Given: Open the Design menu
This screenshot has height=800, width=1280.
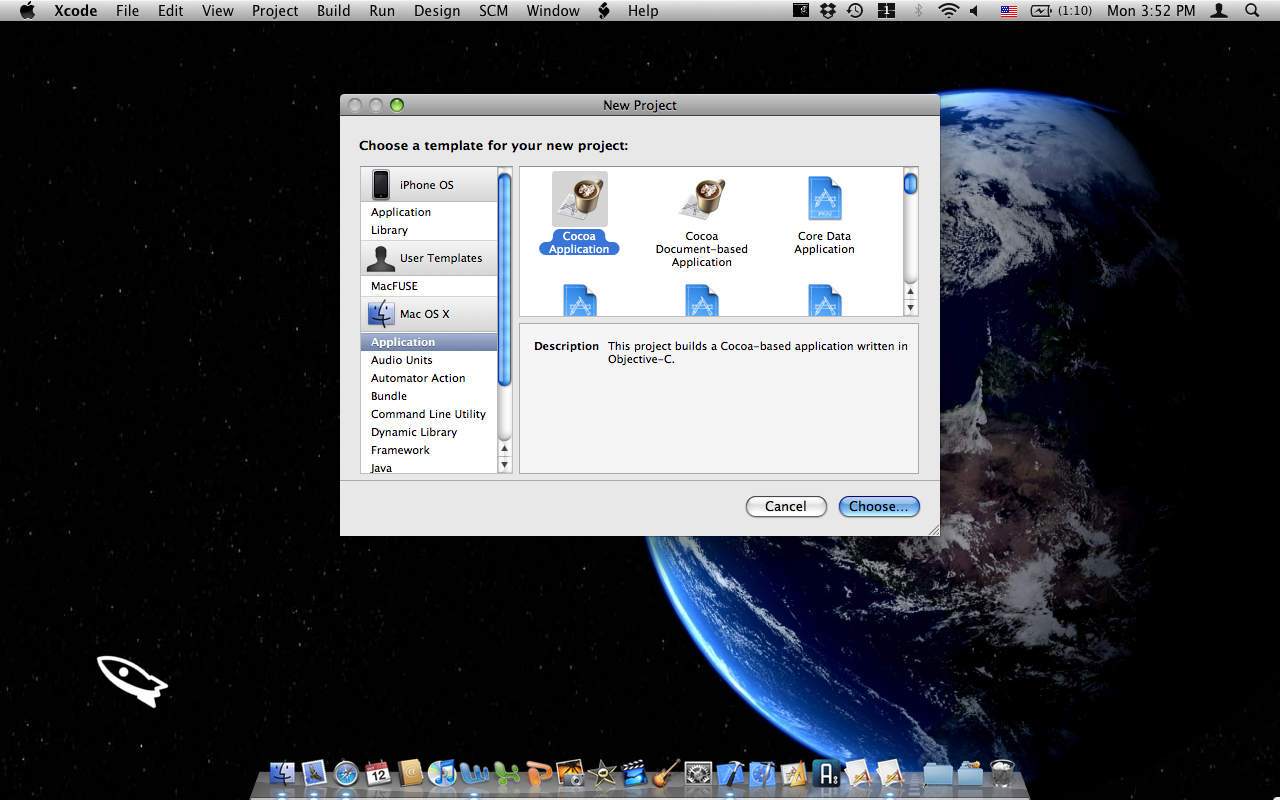Looking at the screenshot, I should pos(437,11).
